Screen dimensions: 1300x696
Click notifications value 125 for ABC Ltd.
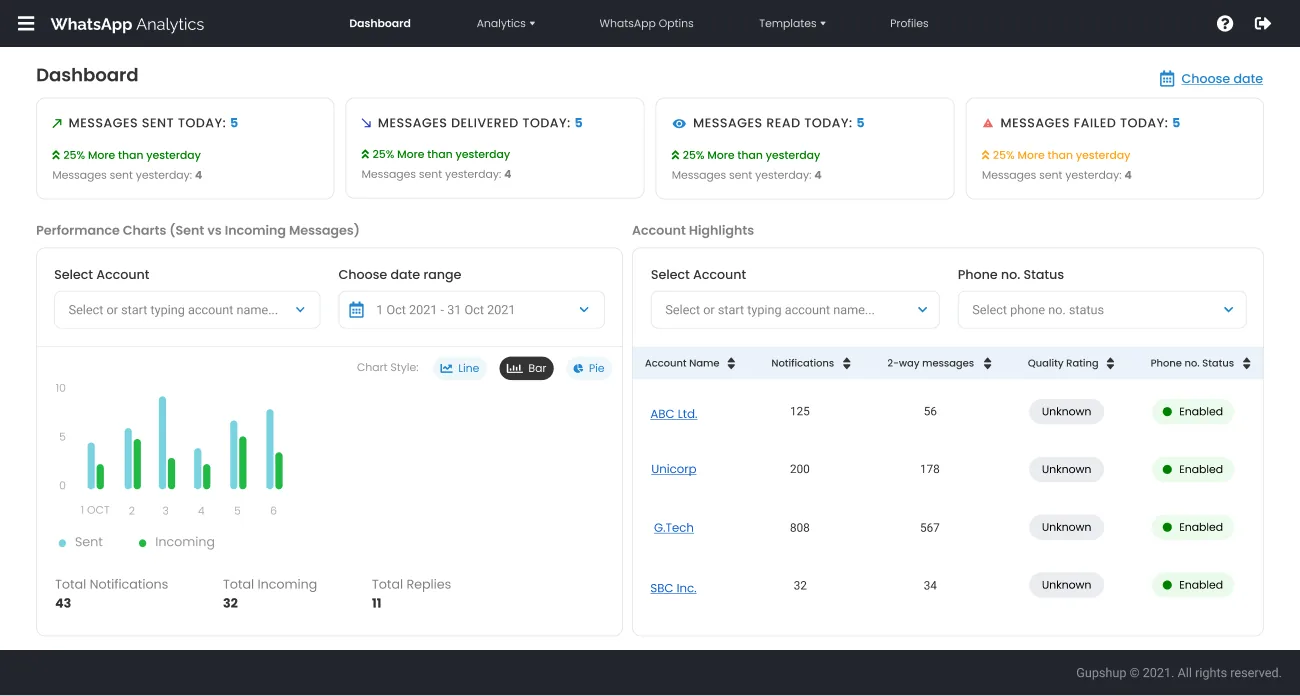[x=800, y=412]
